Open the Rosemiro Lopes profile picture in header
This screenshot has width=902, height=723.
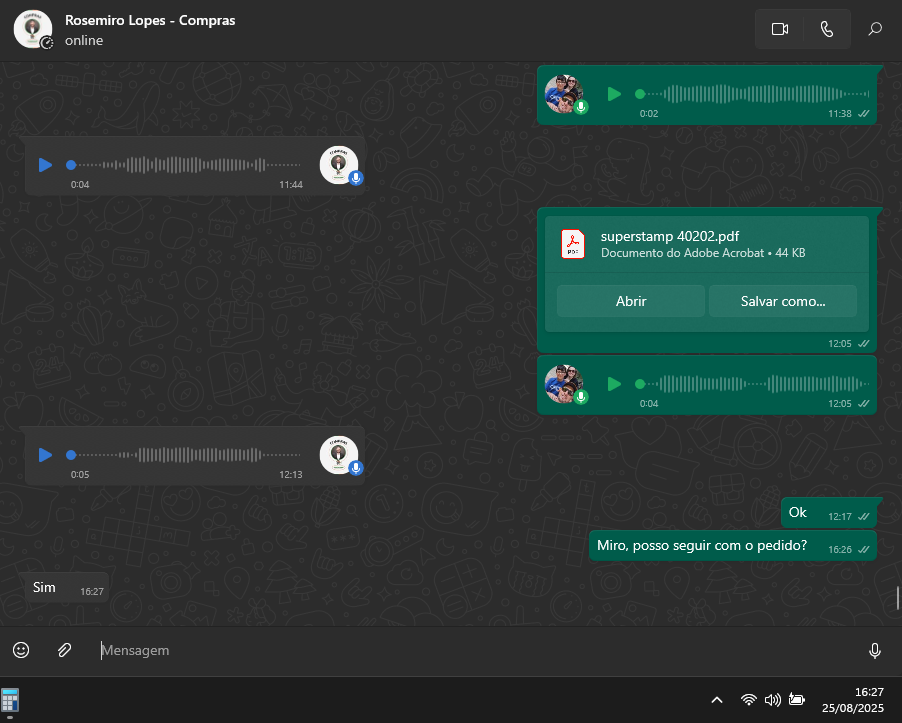tap(33, 29)
